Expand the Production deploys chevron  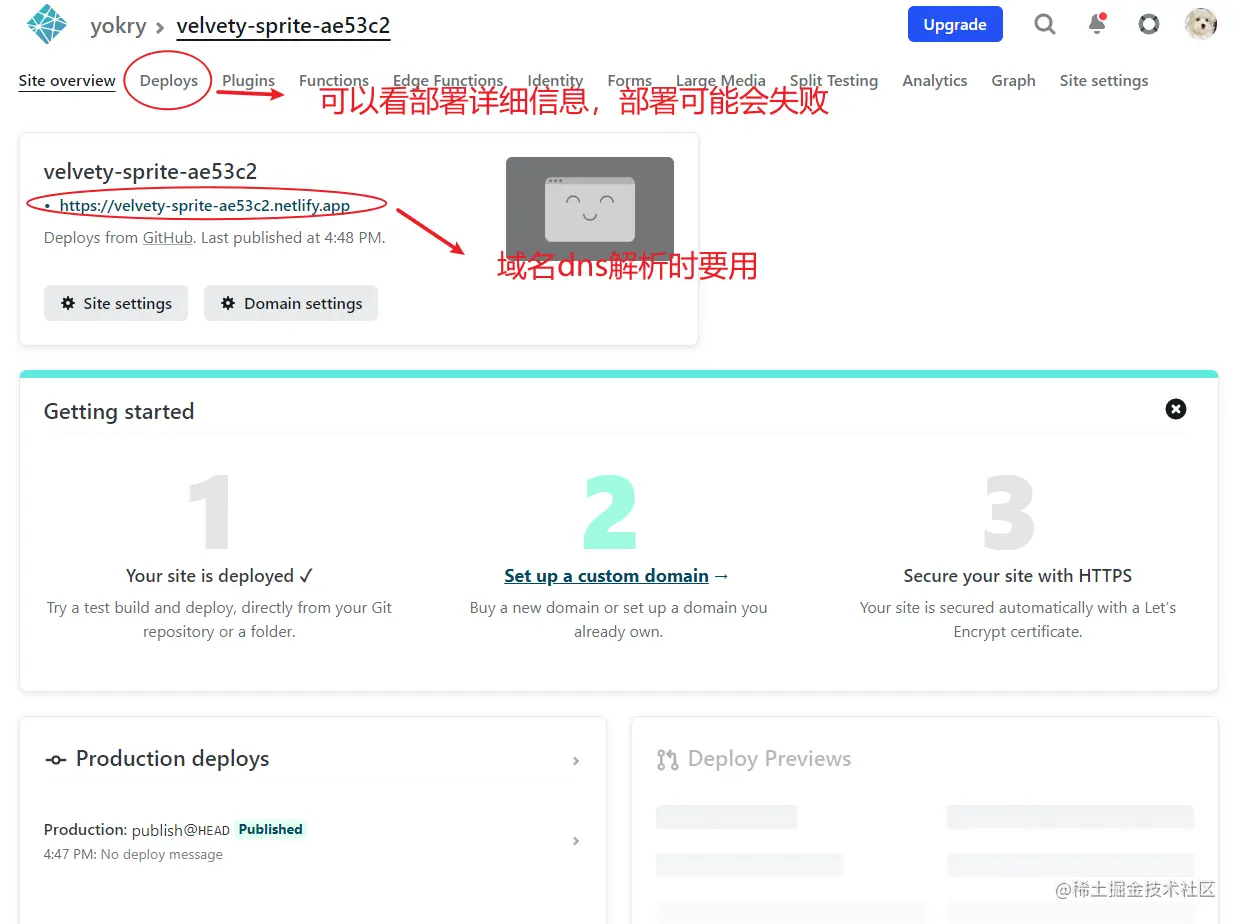click(x=576, y=761)
